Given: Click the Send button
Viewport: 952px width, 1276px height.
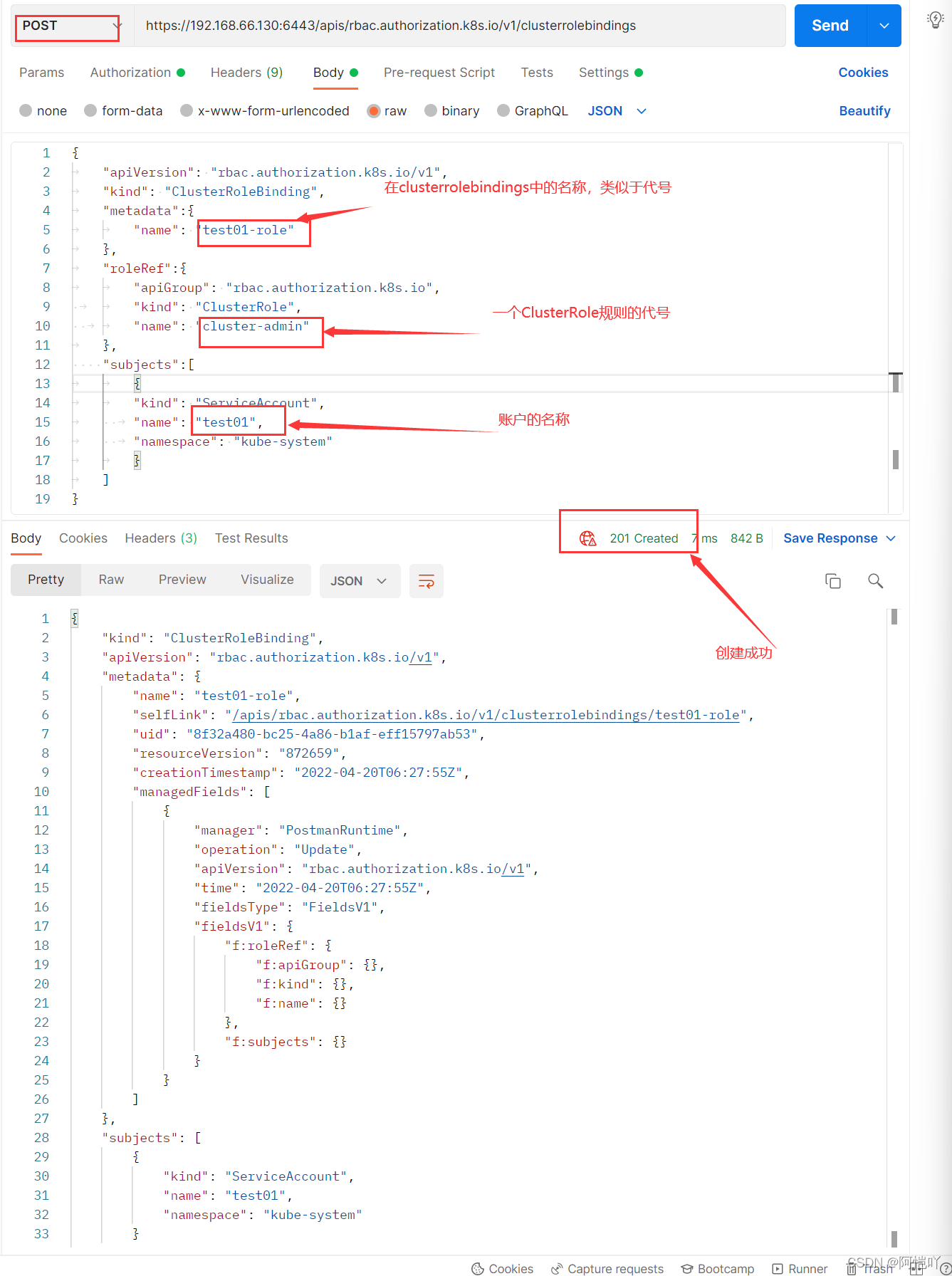Looking at the screenshot, I should coord(830,26).
